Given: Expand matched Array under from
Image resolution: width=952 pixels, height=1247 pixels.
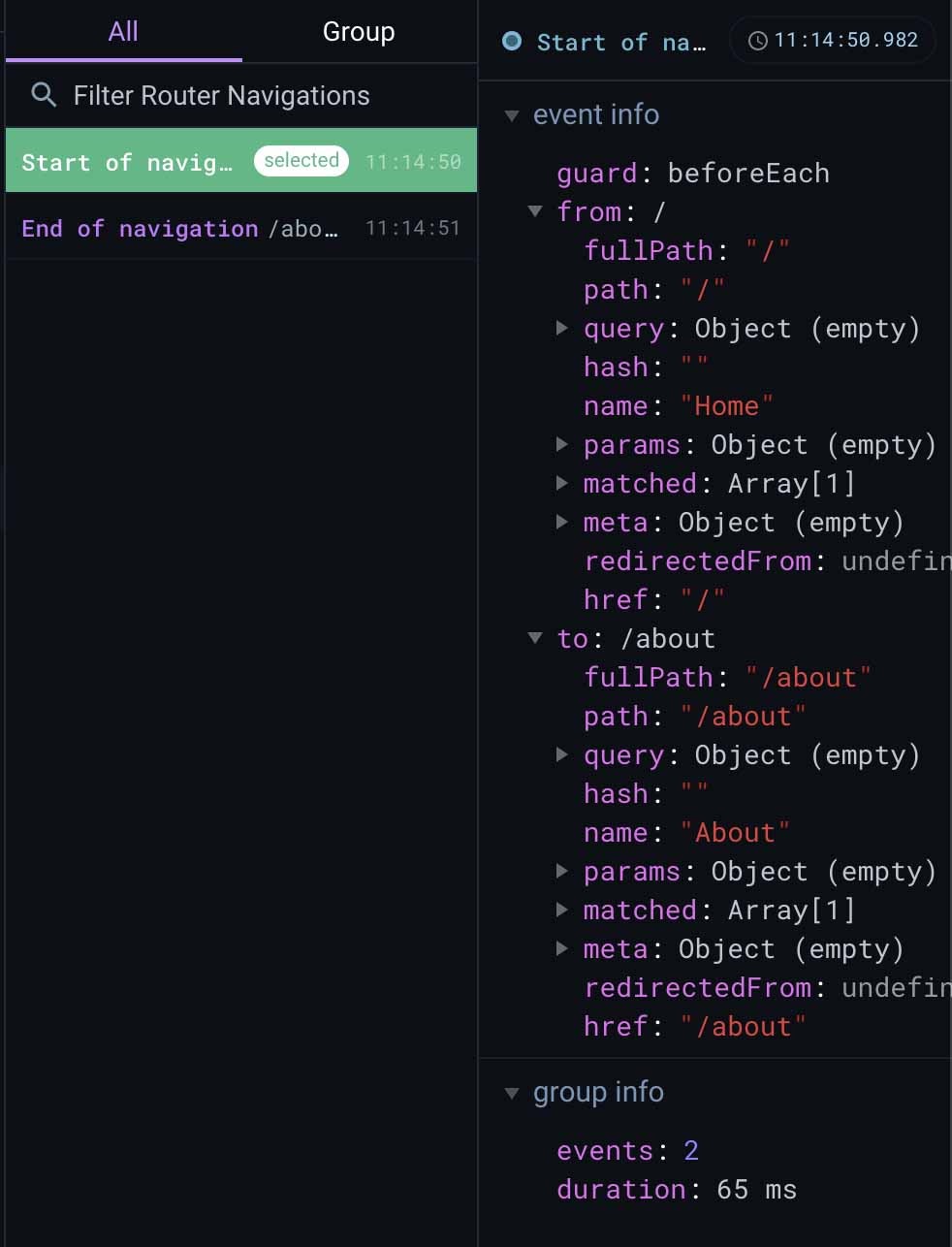Looking at the screenshot, I should [562, 483].
